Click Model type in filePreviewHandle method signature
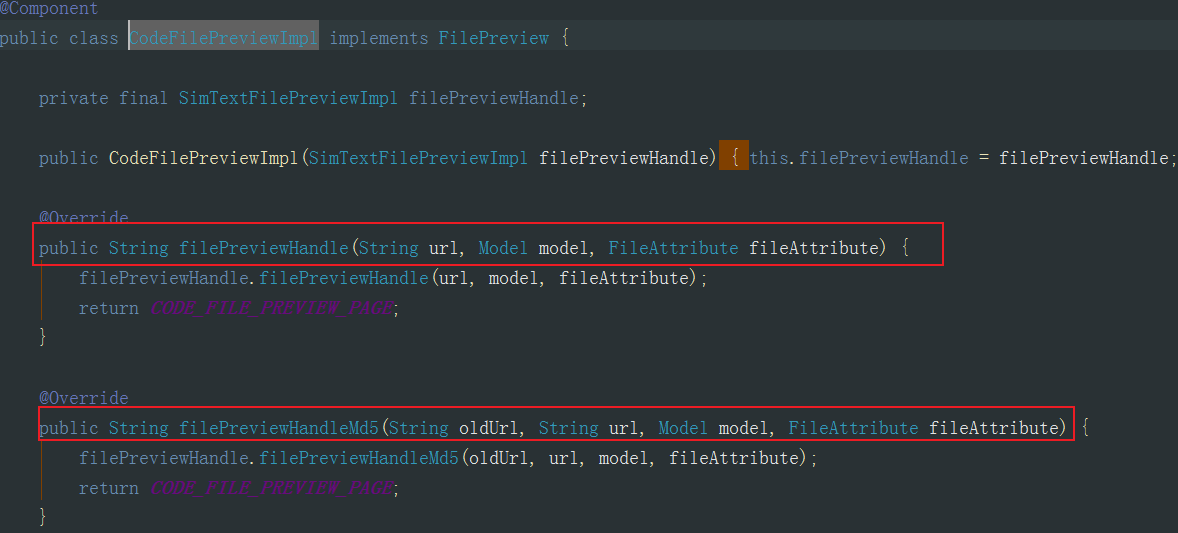This screenshot has height=533, width=1178. pyautogui.click(x=503, y=248)
